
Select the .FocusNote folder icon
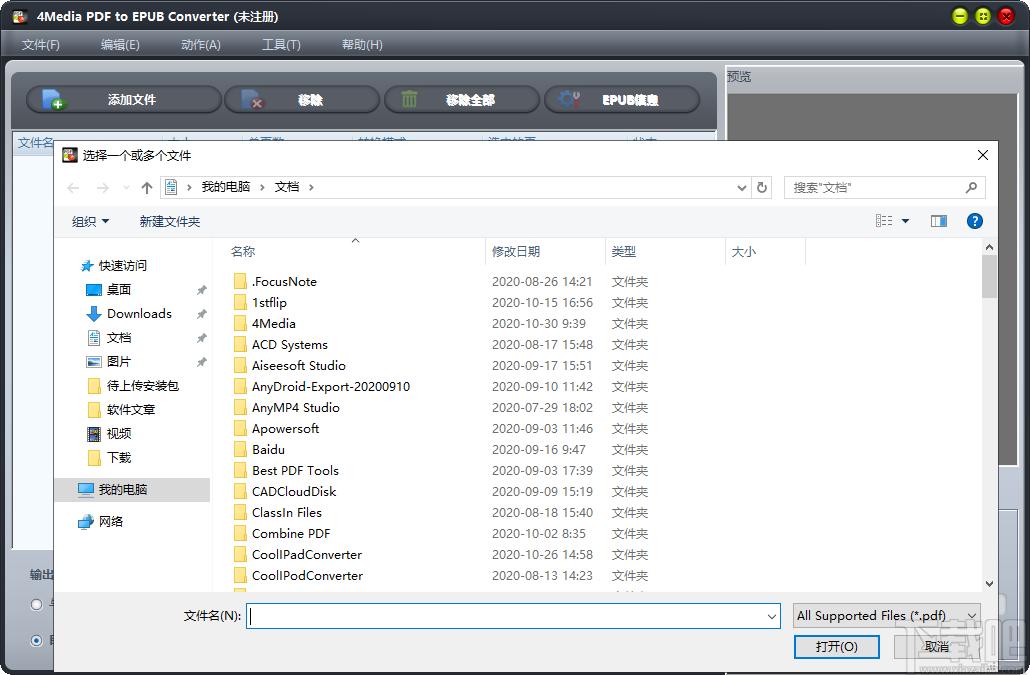point(240,282)
